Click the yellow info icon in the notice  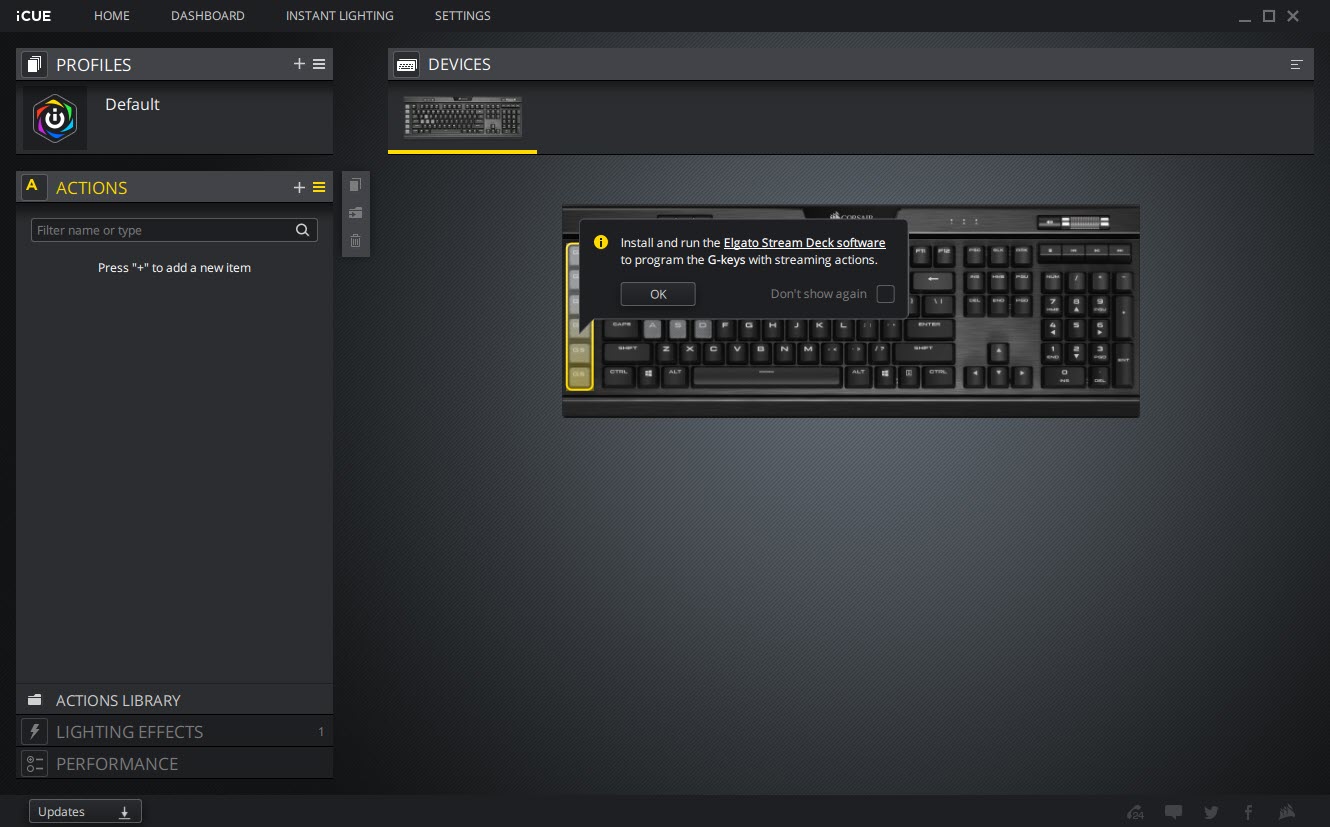pos(601,242)
